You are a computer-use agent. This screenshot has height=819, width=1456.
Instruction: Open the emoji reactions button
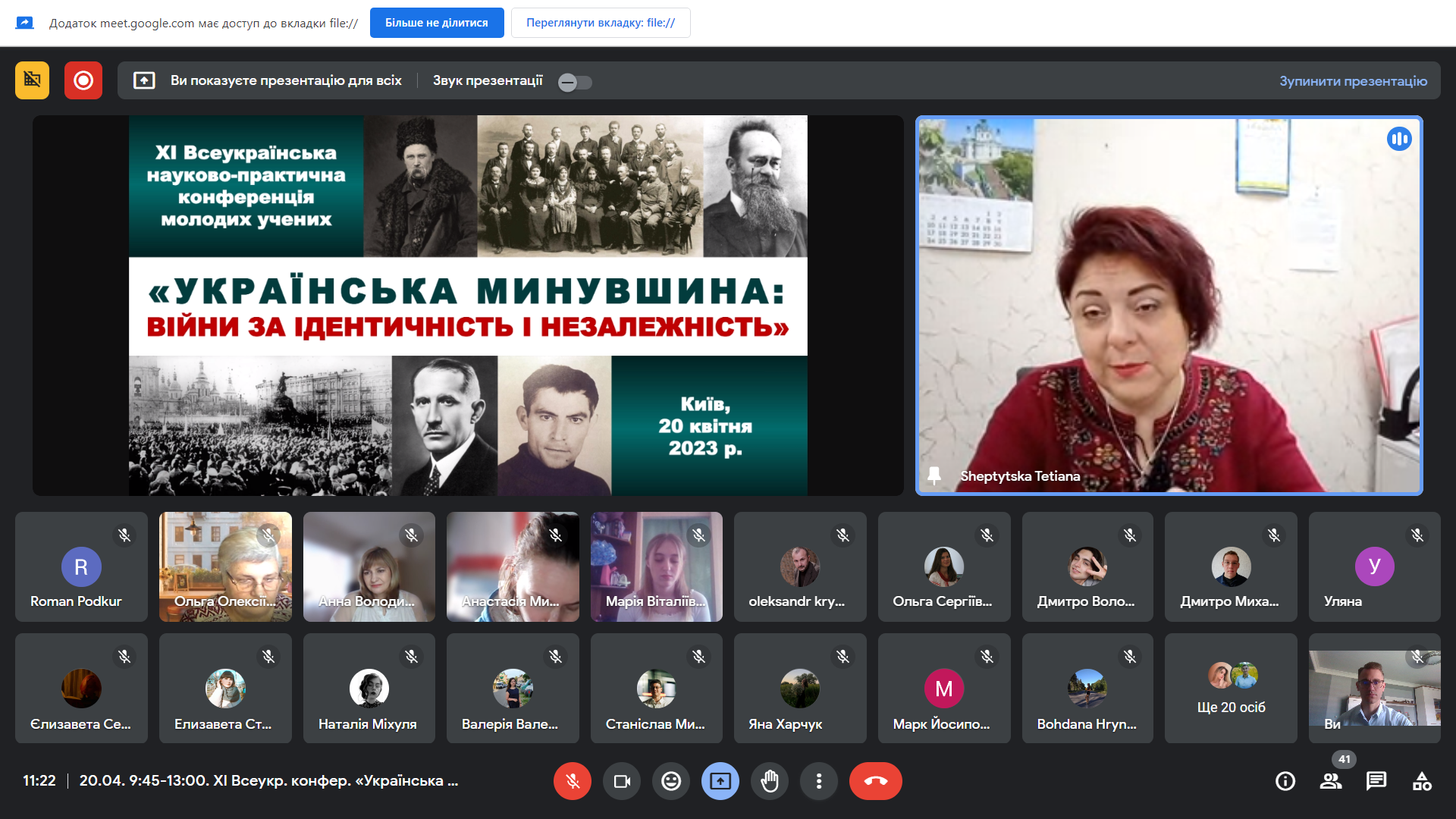coord(671,781)
